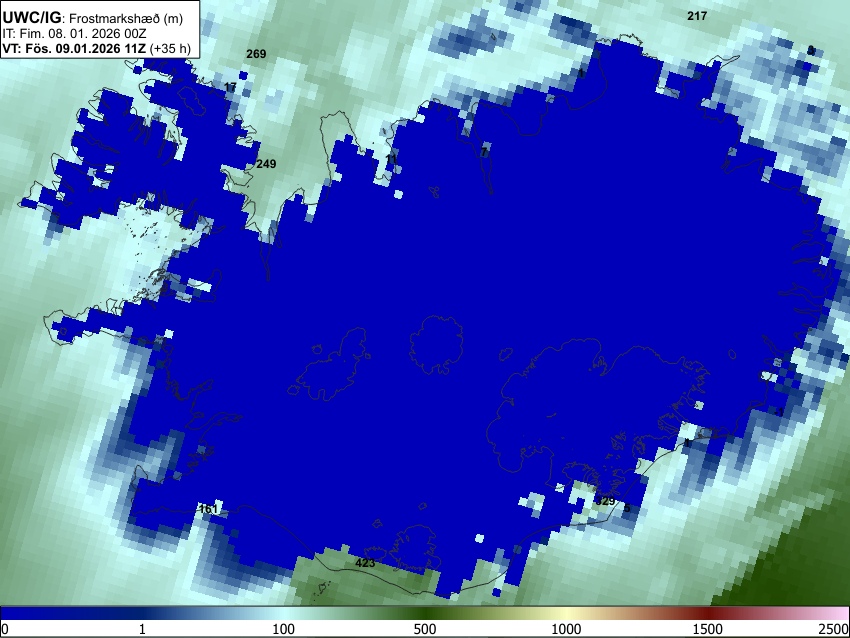Click the map value 217
850x638 pixels.
tap(697, 16)
